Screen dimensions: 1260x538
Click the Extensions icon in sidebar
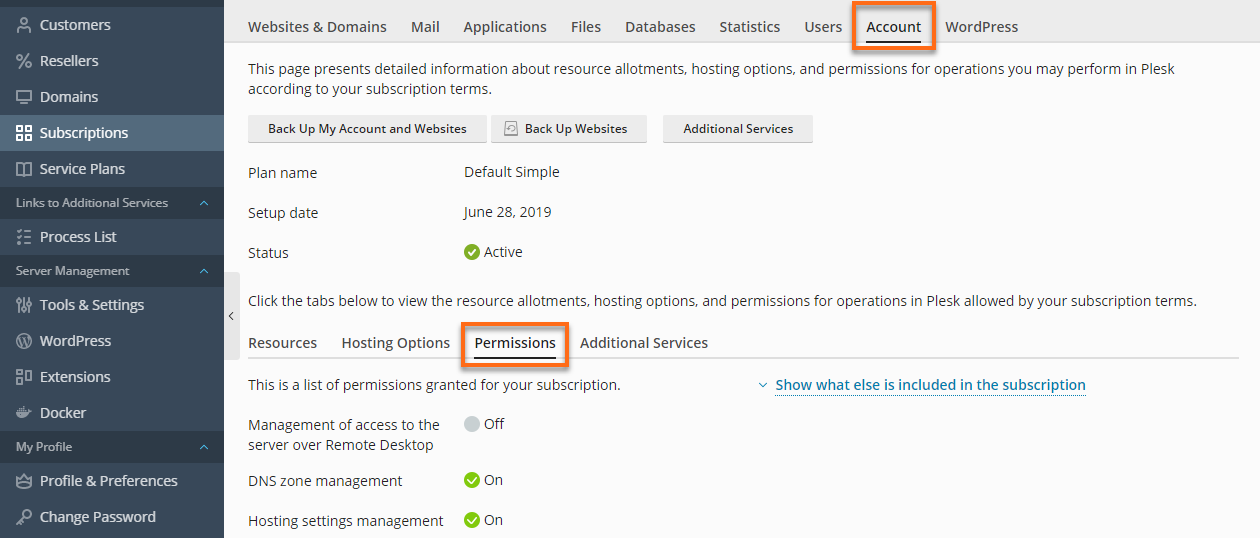coord(24,377)
